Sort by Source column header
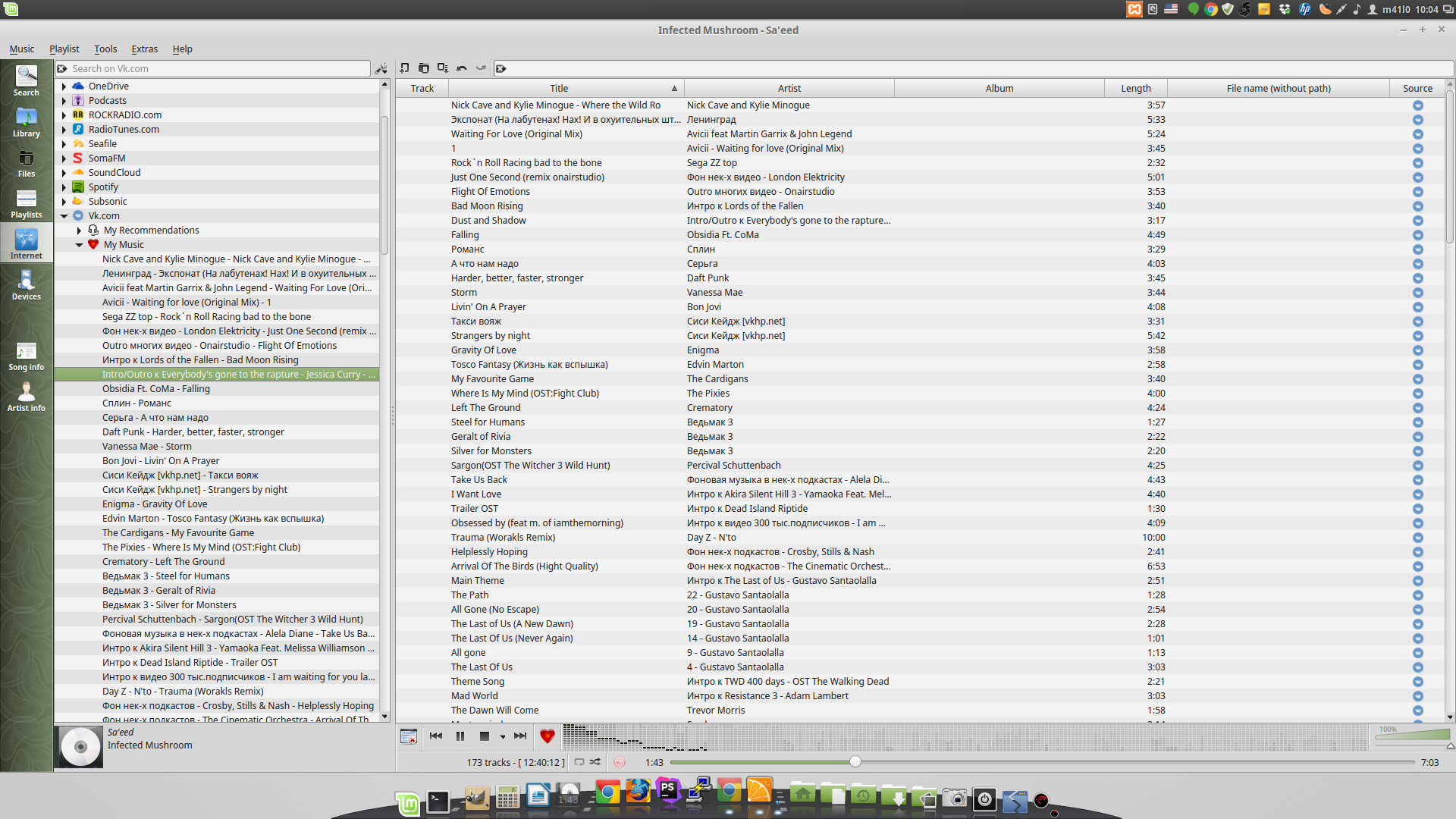The image size is (1456, 819). pyautogui.click(x=1417, y=89)
